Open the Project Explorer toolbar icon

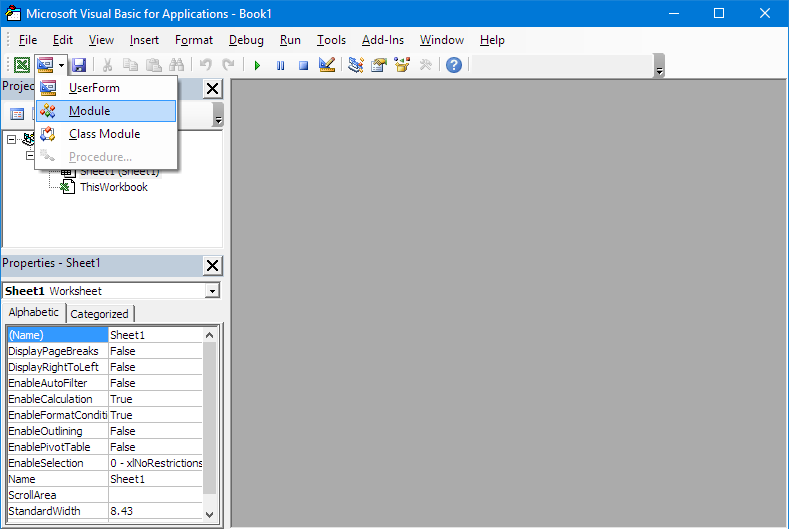point(356,65)
